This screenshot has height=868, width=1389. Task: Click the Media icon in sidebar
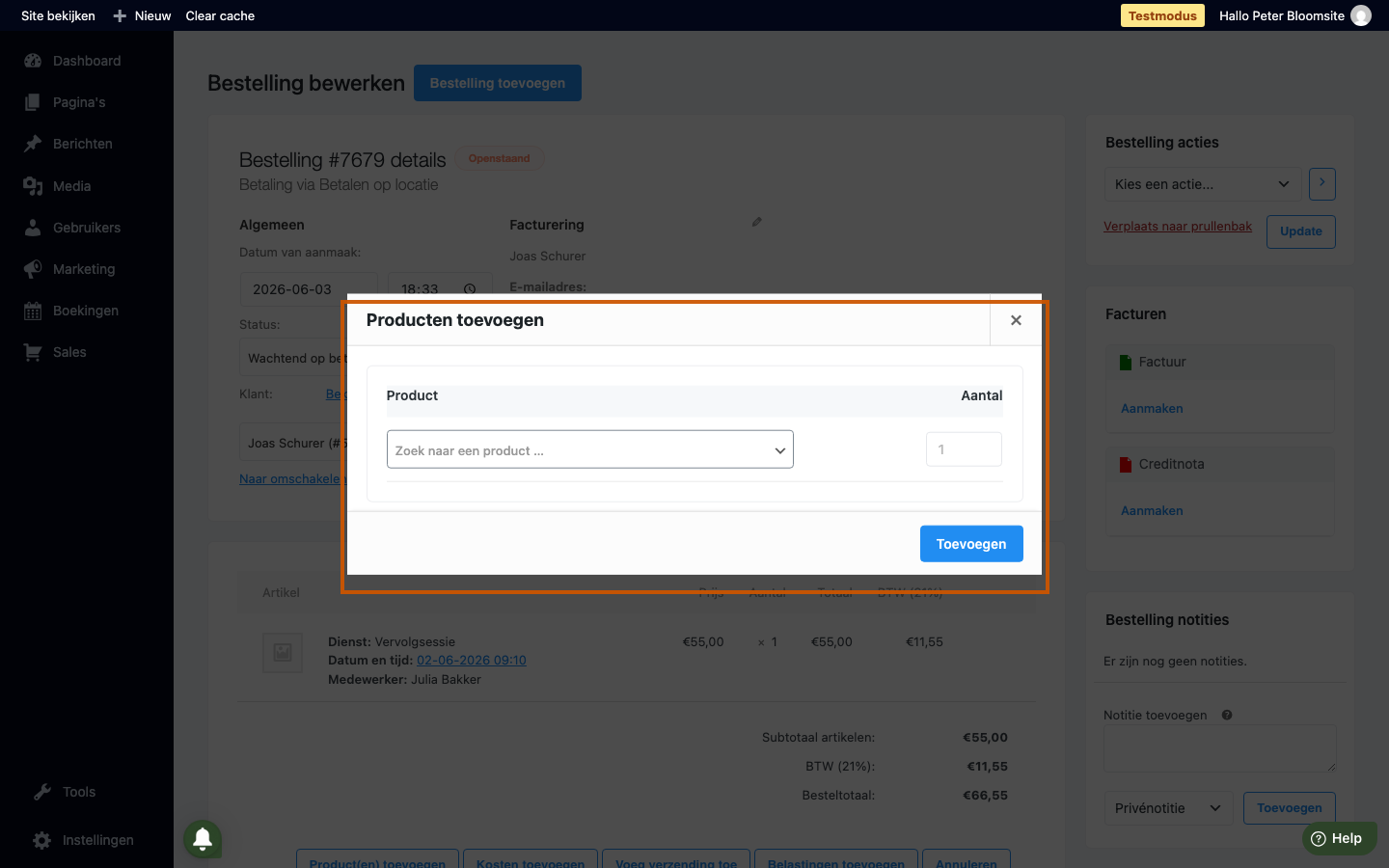coord(33,186)
